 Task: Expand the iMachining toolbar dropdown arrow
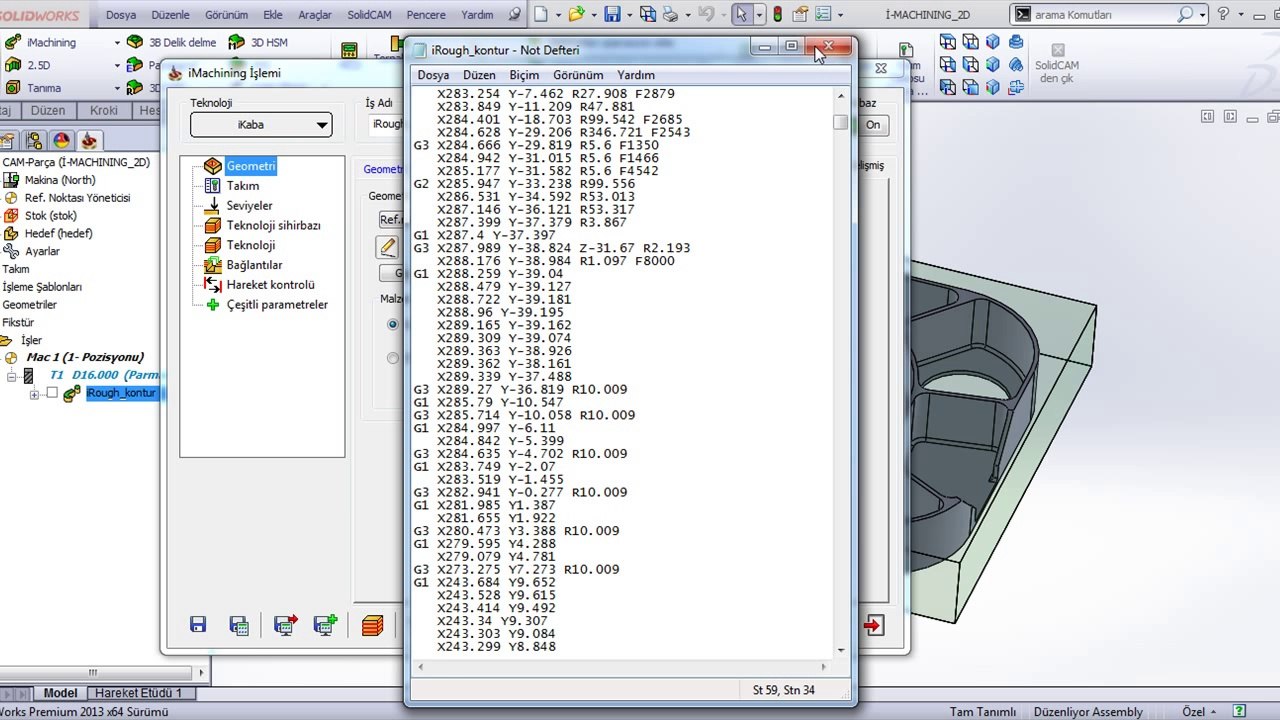[x=117, y=43]
